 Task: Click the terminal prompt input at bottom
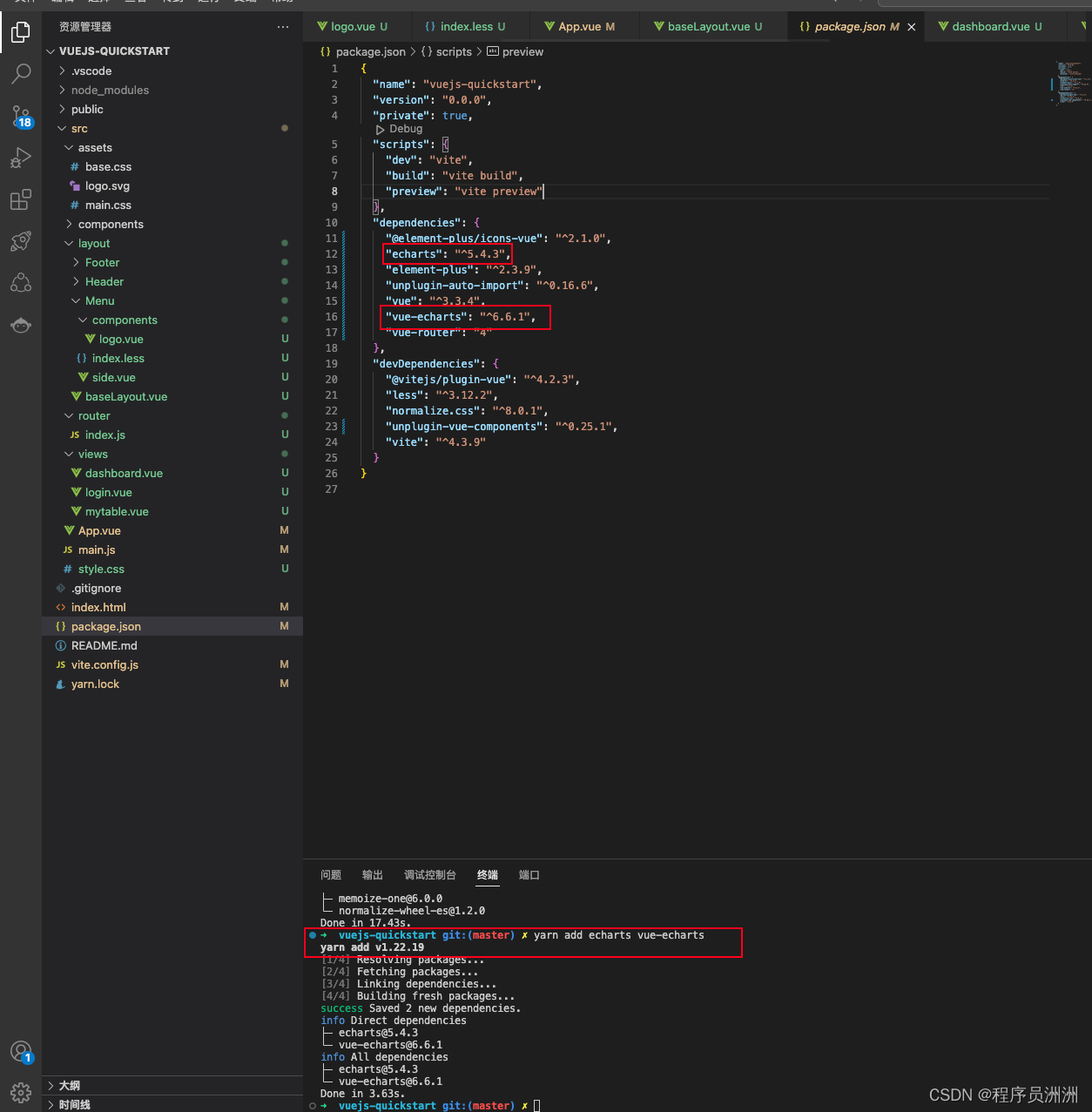[537, 1106]
